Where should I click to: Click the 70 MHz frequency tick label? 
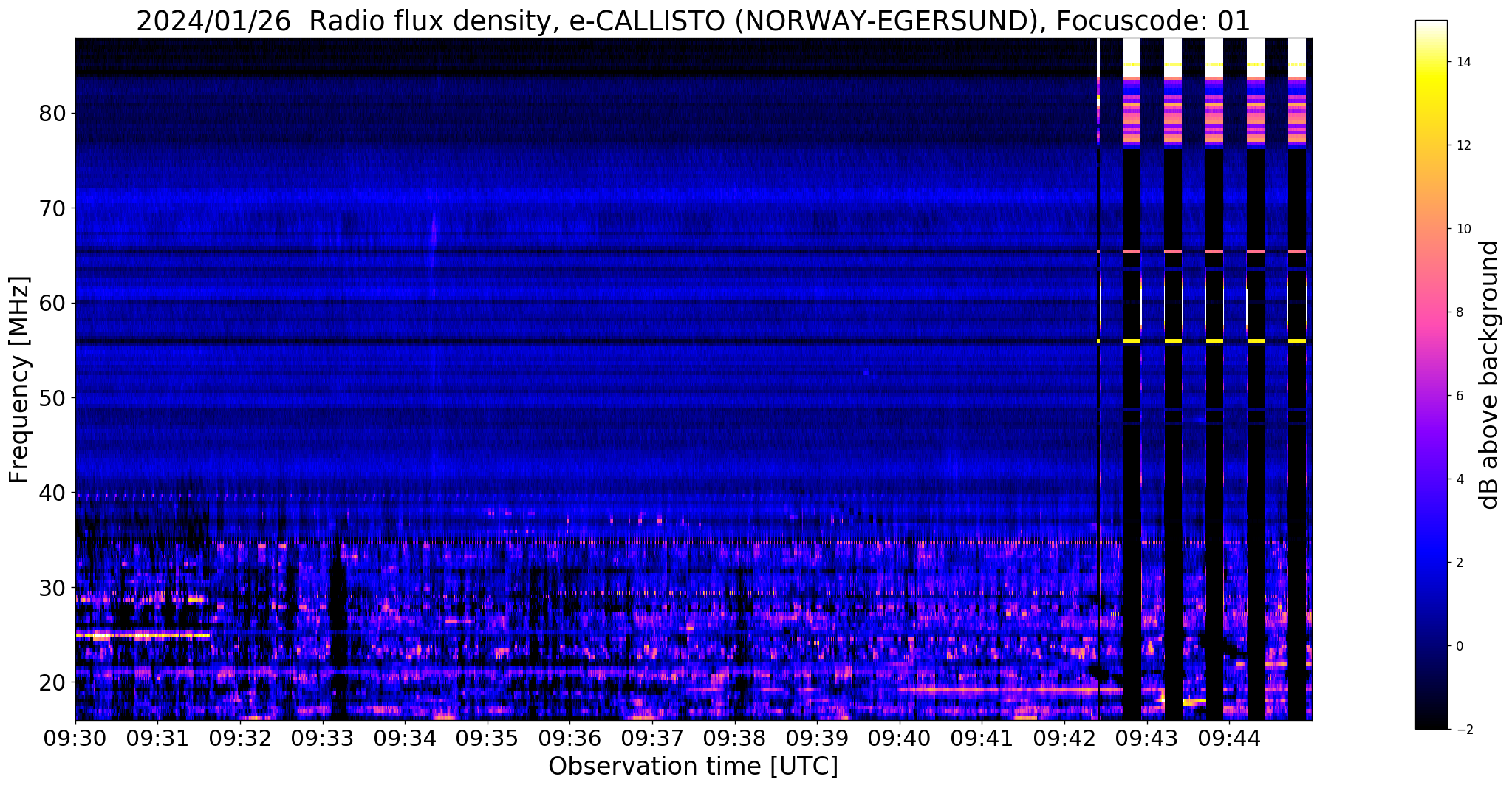53,208
